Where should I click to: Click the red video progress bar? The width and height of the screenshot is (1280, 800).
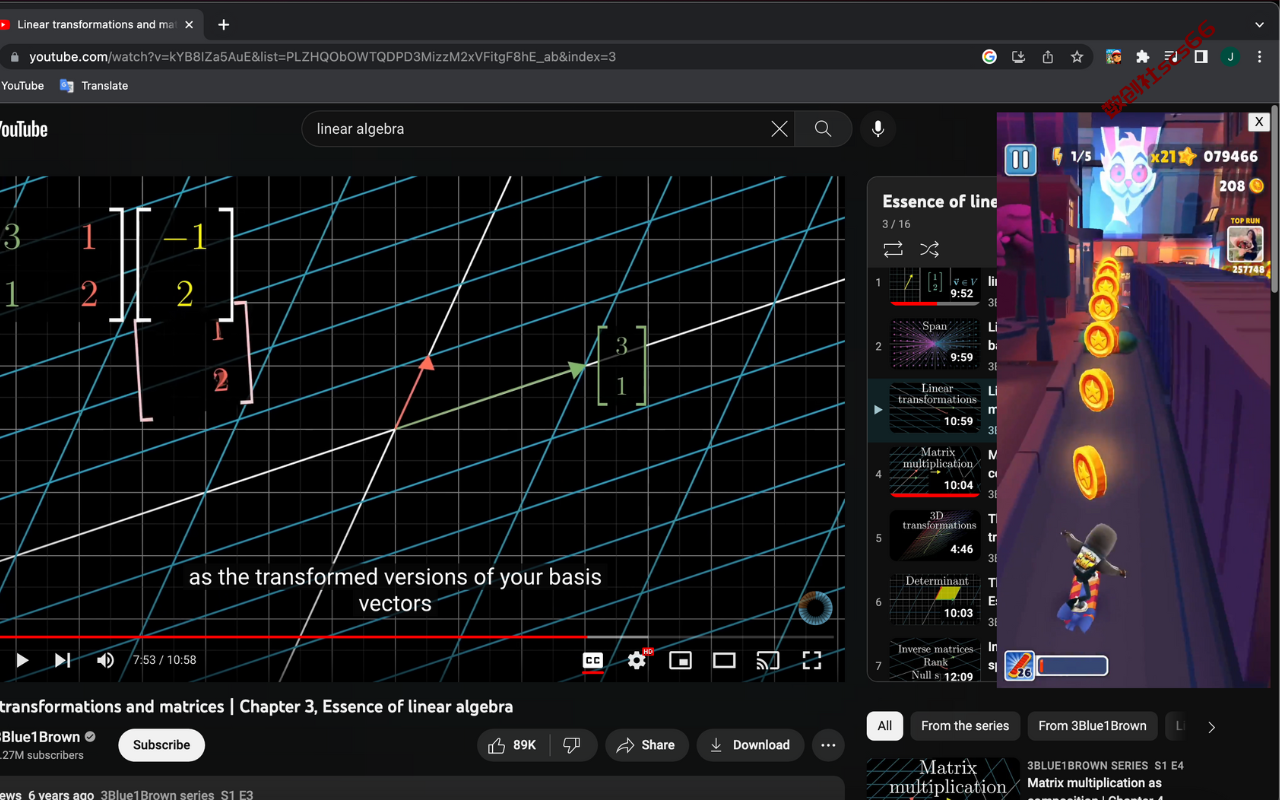pyautogui.click(x=416, y=637)
